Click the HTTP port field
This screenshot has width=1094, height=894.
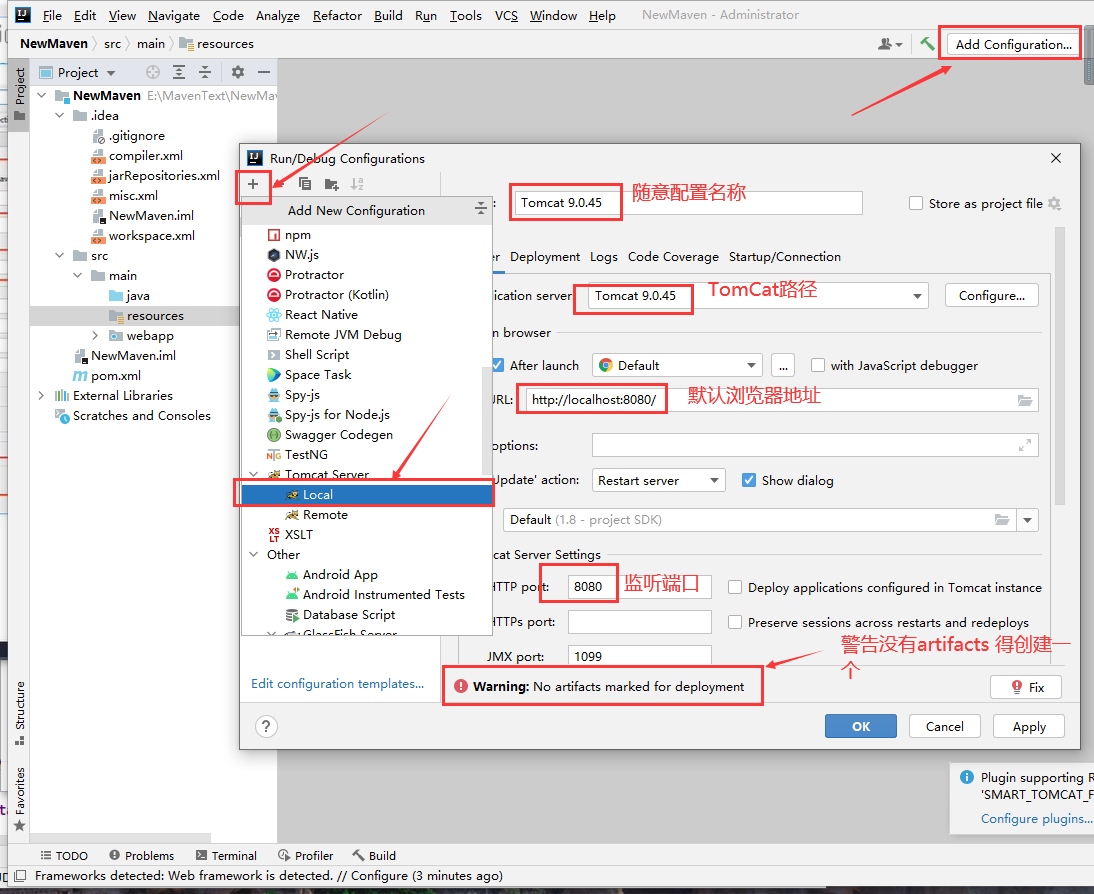[639, 587]
